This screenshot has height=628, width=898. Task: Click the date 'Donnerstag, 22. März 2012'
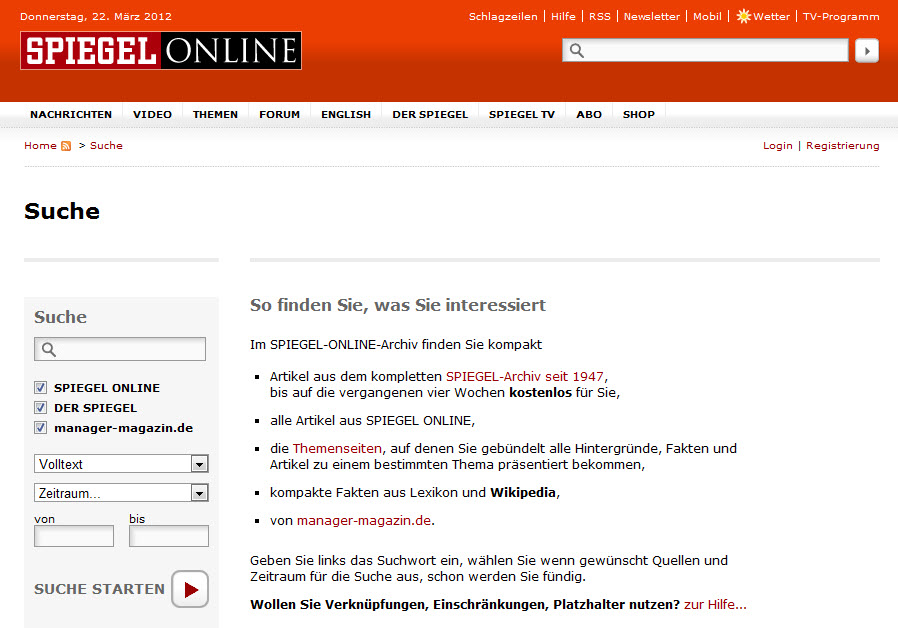tap(96, 17)
